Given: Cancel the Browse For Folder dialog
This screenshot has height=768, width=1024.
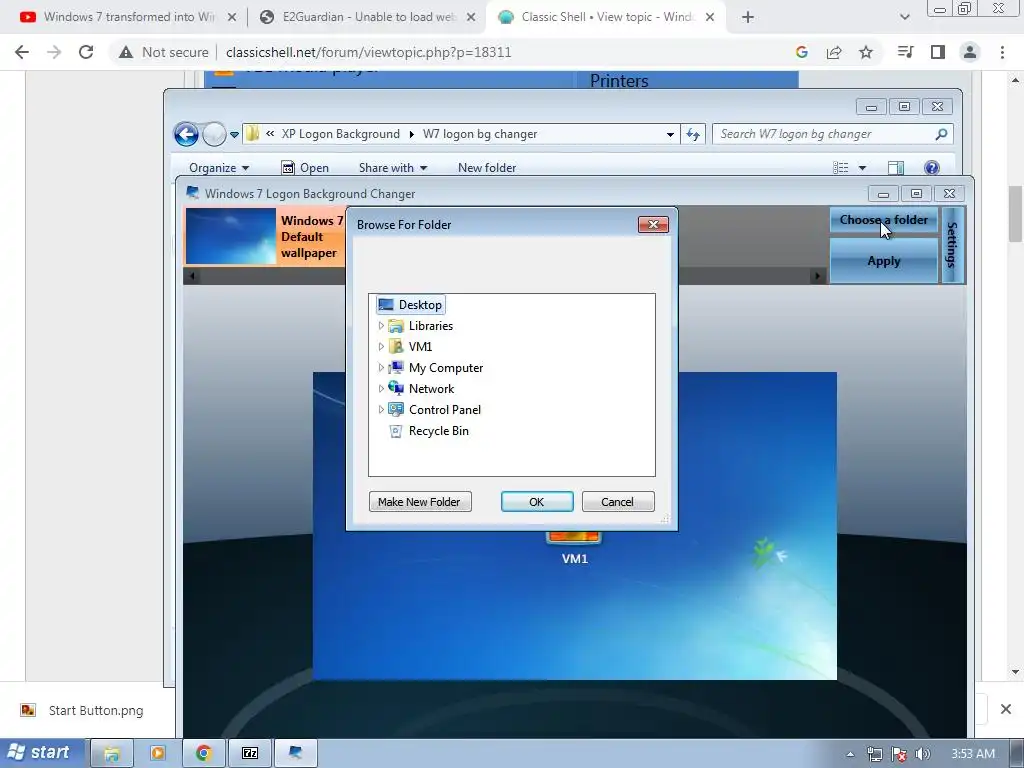Looking at the screenshot, I should pyautogui.click(x=618, y=502).
